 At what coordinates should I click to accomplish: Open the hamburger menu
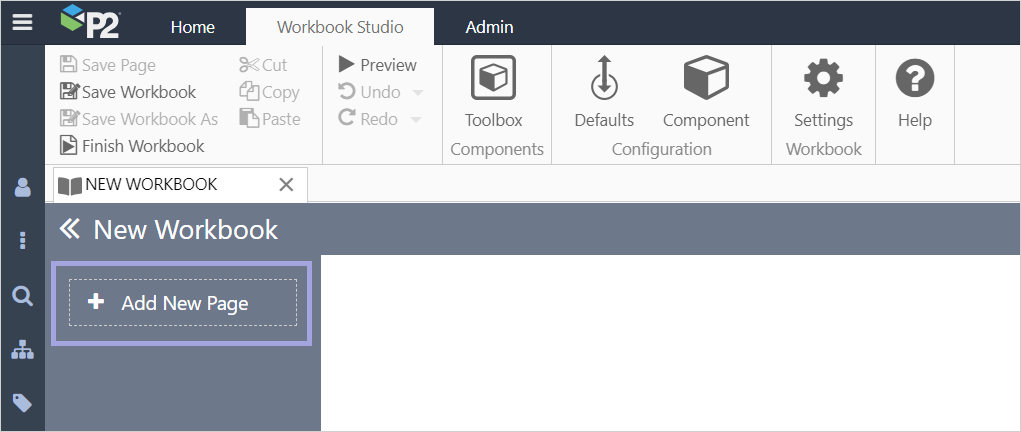coord(22,22)
